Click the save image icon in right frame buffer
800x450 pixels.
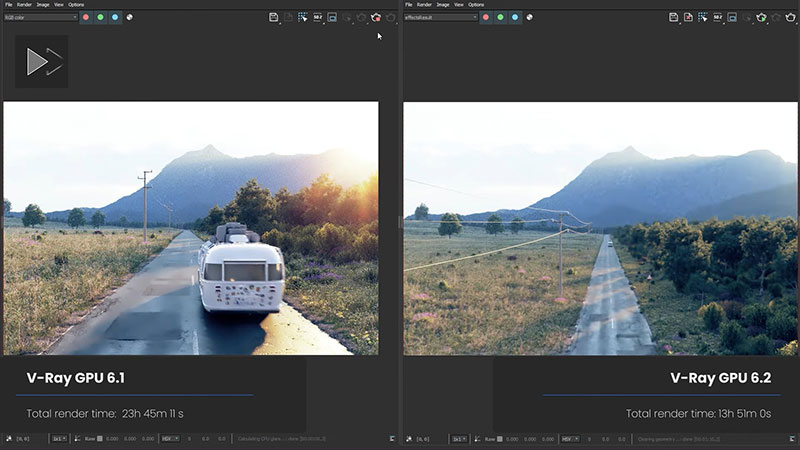coord(673,17)
